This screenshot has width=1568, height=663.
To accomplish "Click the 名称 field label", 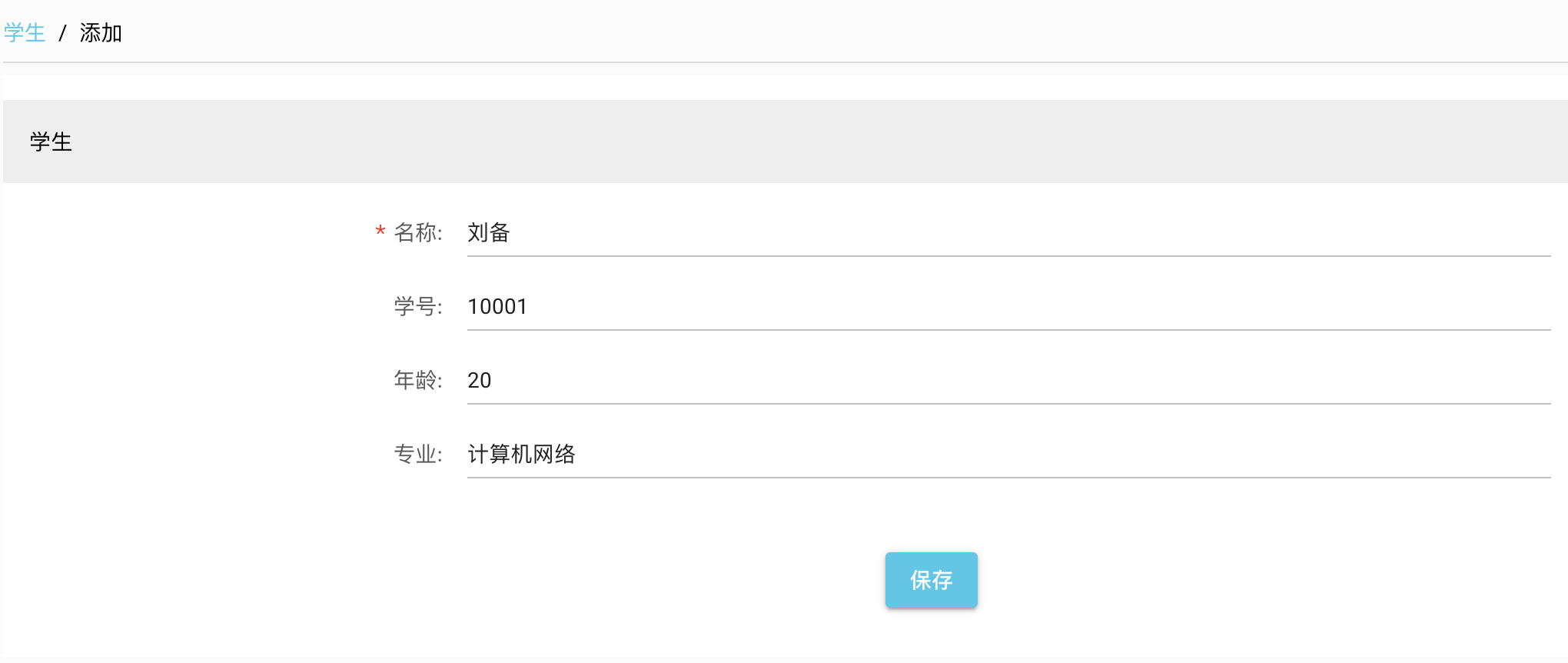I will (417, 232).
